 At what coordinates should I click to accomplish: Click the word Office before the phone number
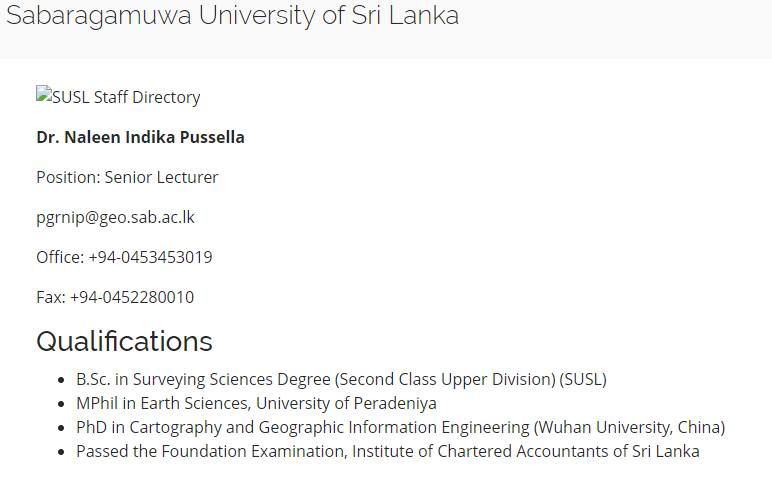point(58,257)
